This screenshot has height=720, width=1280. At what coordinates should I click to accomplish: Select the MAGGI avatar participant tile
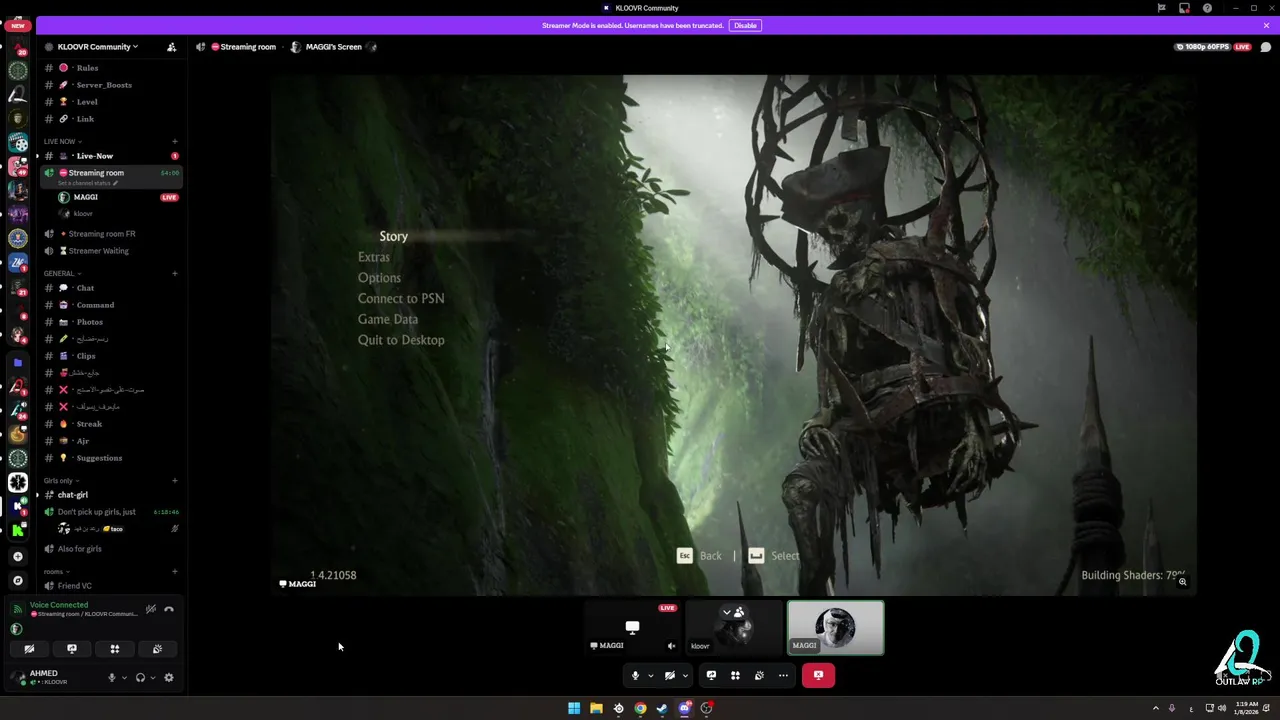tap(836, 628)
